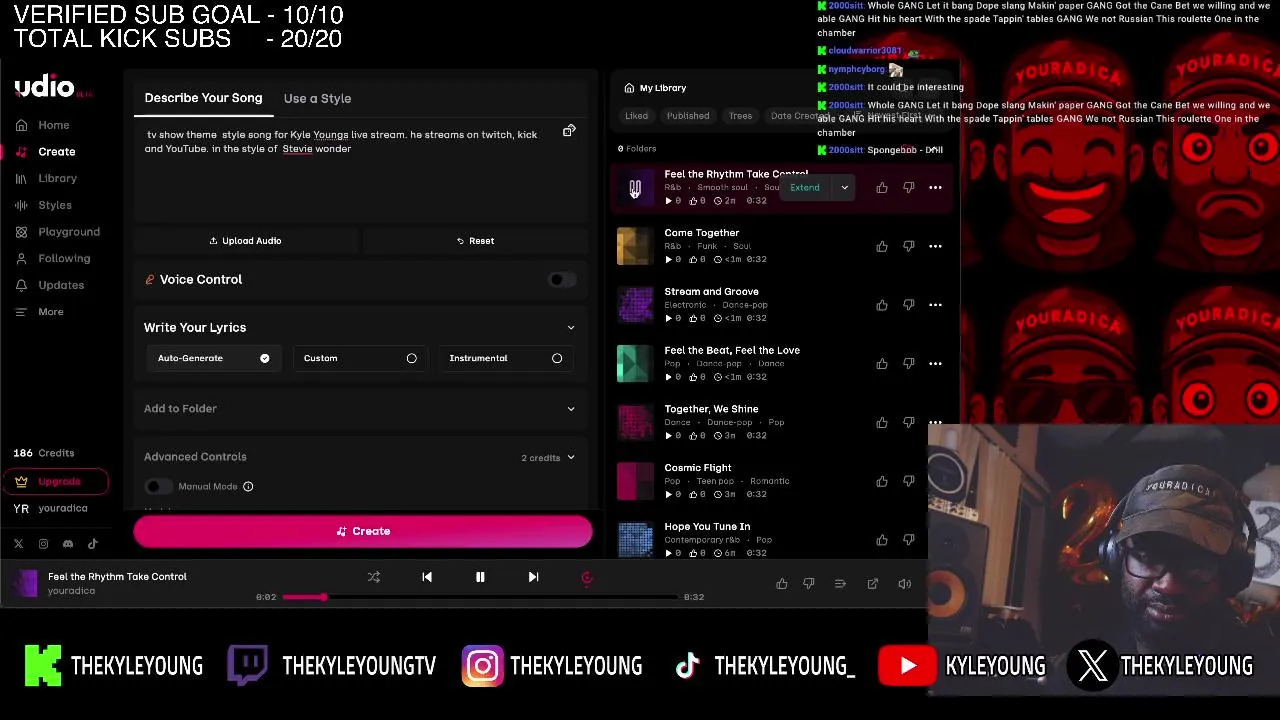The height and width of the screenshot is (720, 1280).
Task: Like the Come Together track
Action: [882, 246]
